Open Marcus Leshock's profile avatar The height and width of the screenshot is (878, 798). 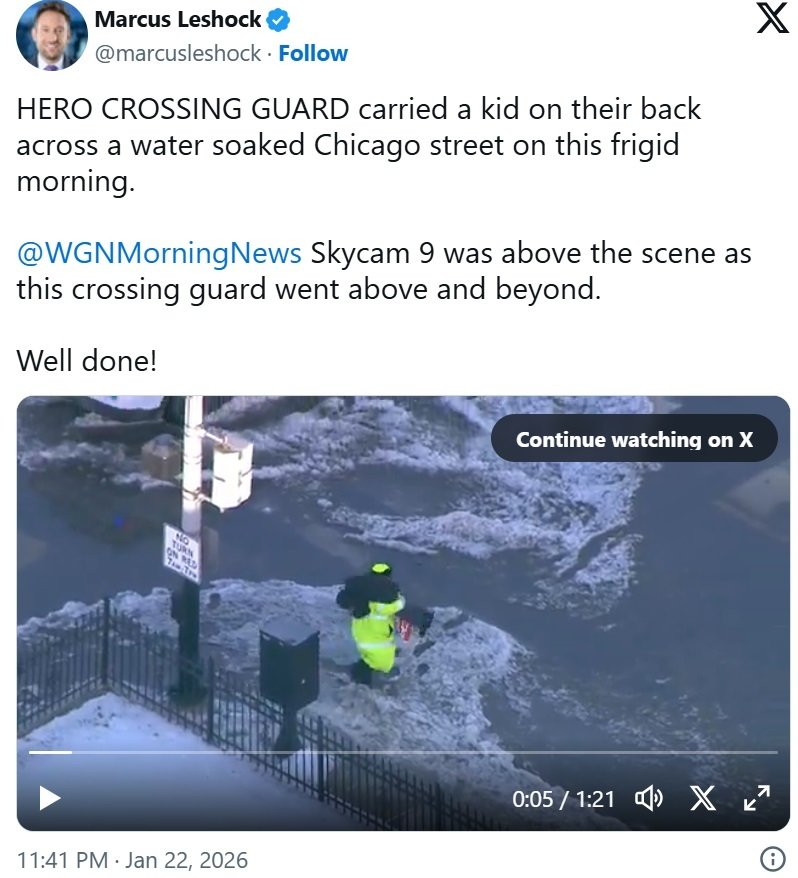pos(52,35)
